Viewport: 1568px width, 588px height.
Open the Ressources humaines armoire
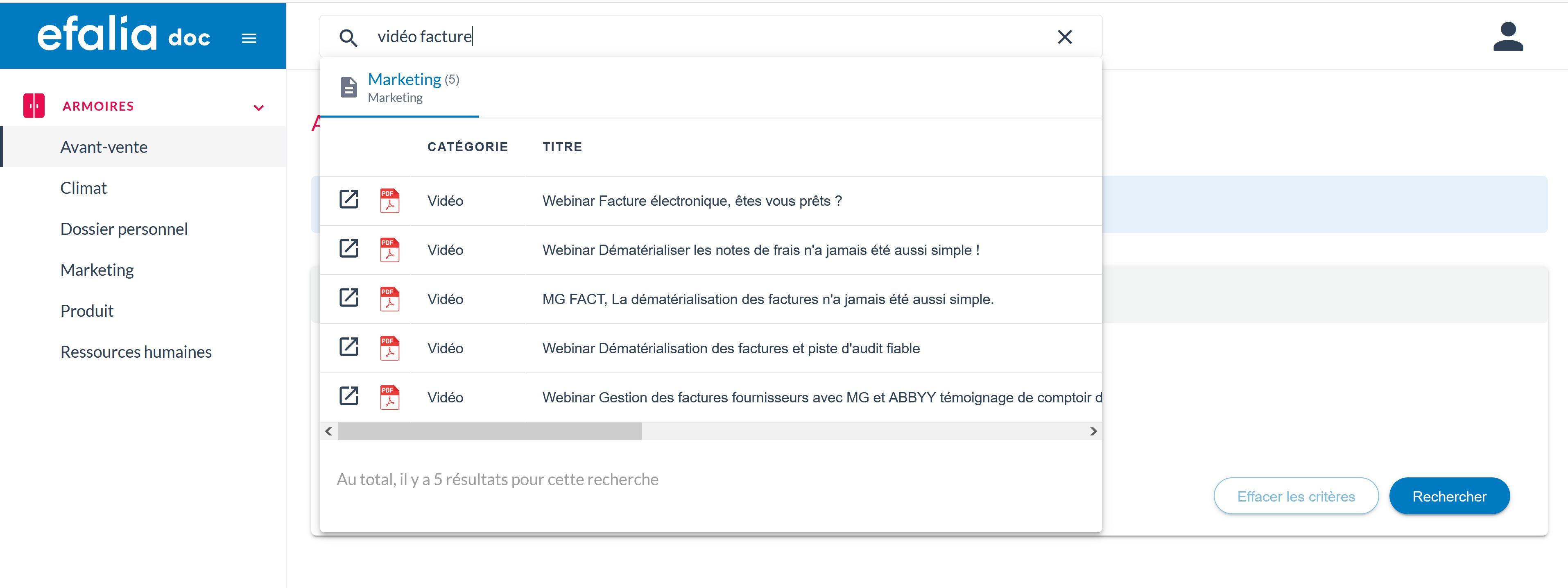136,352
